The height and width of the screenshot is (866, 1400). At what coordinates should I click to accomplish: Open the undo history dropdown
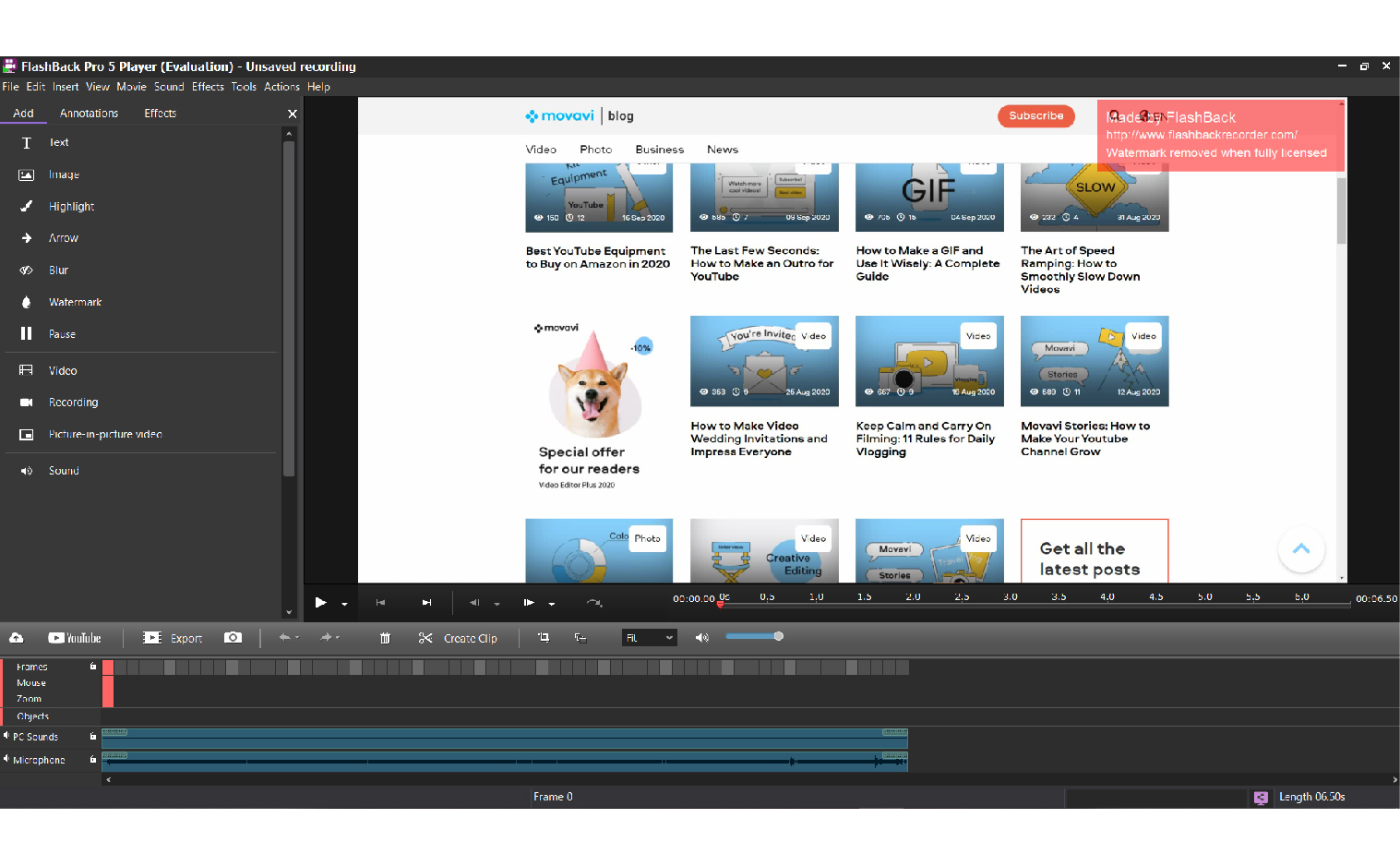(297, 638)
